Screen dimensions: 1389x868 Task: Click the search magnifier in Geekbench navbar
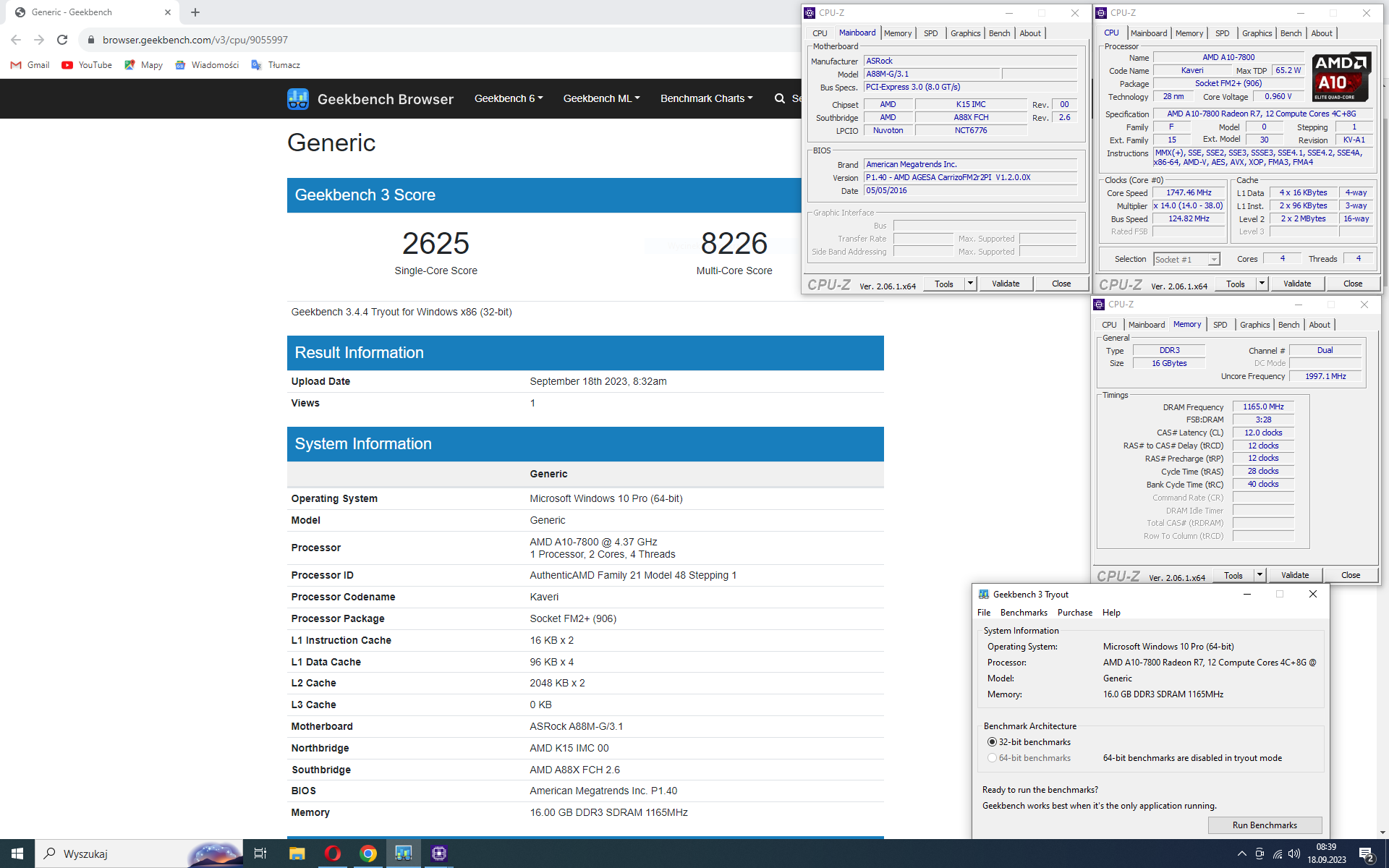(780, 98)
